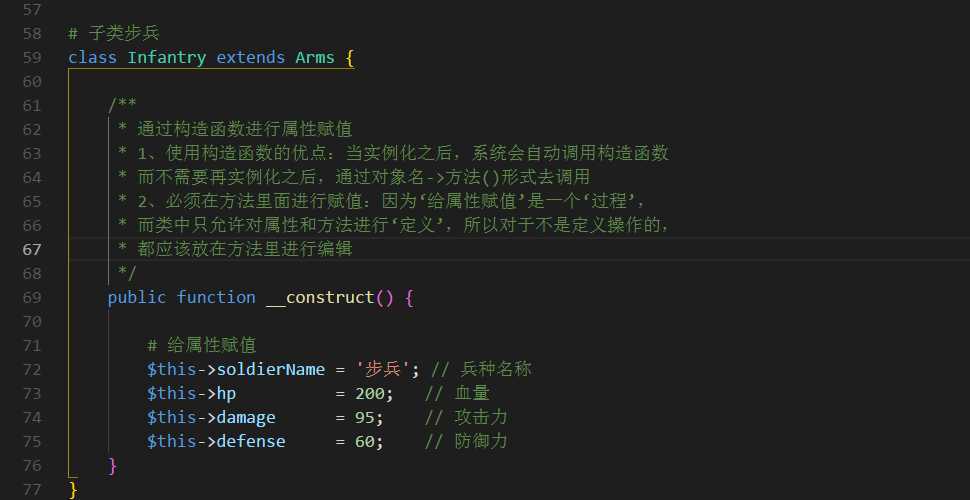The height and width of the screenshot is (500, 970).
Task: Click the hp value 200
Action: tap(370, 394)
